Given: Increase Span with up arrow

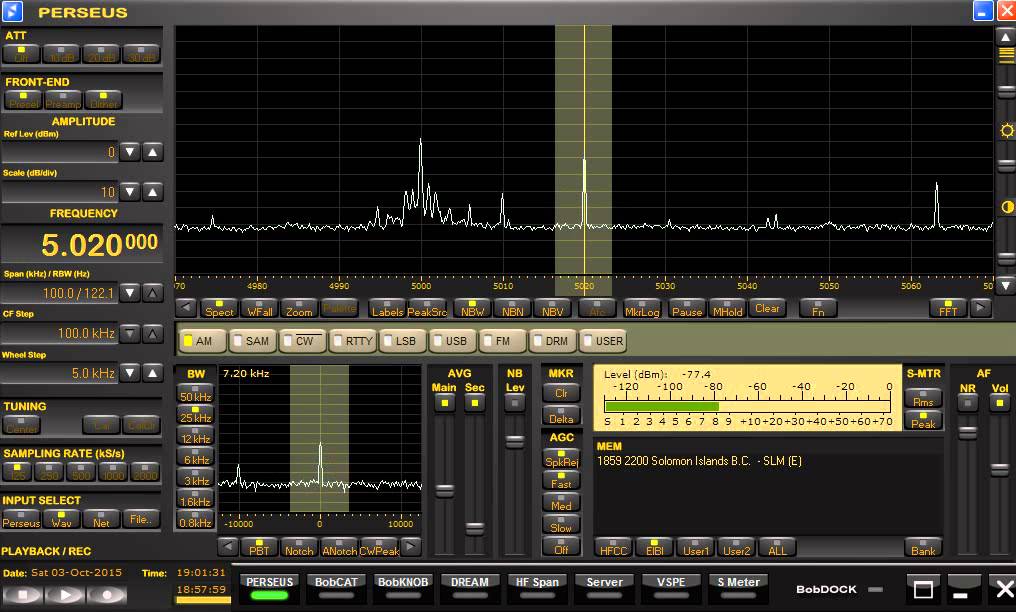Looking at the screenshot, I should tap(152, 293).
